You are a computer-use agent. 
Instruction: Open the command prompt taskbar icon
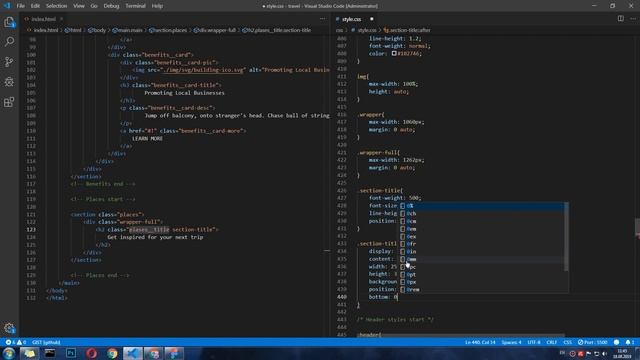tap(50, 353)
